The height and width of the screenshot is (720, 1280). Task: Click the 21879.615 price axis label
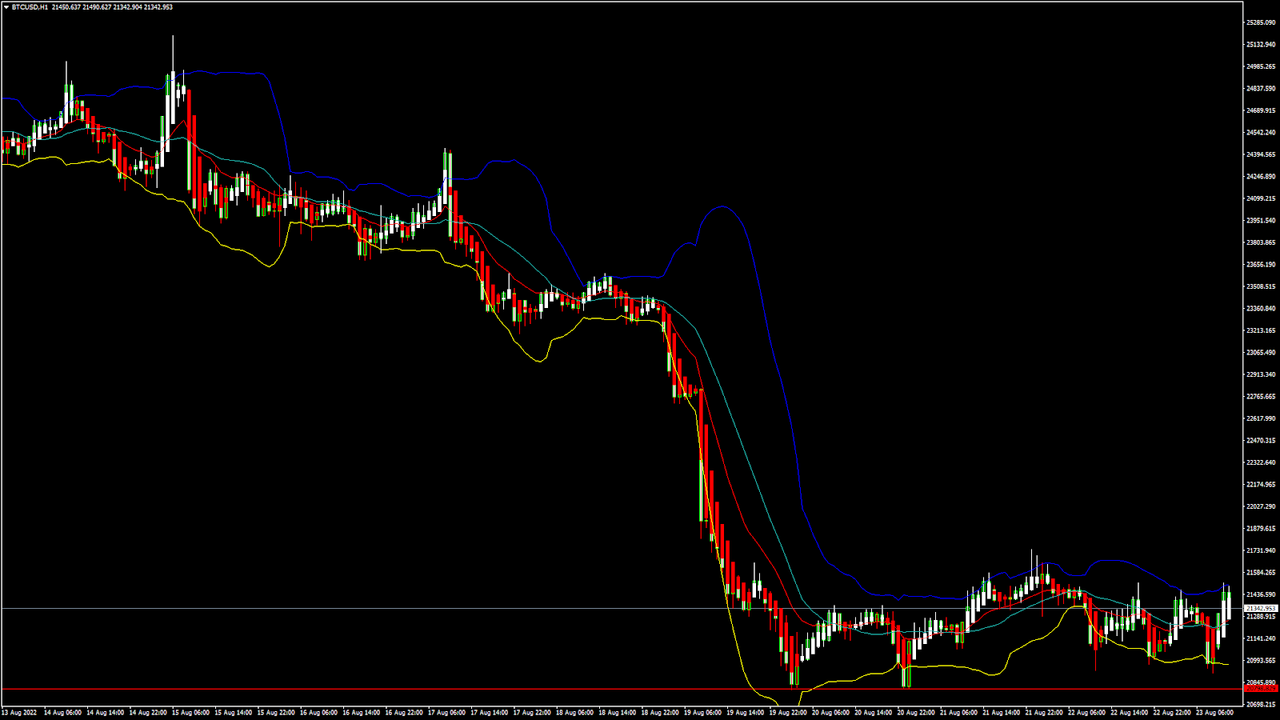coord(1262,528)
